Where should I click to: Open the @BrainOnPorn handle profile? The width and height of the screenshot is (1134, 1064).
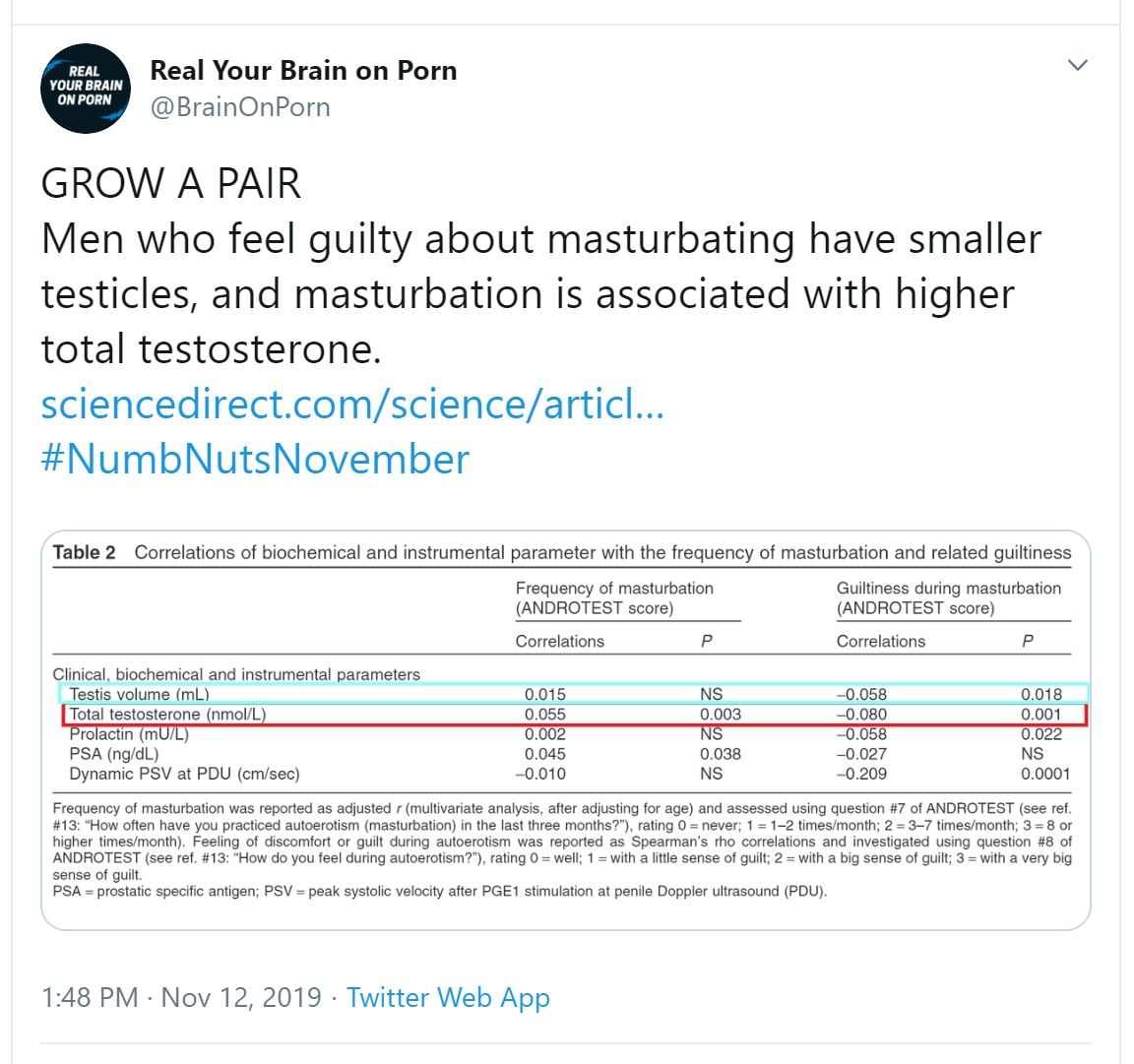click(x=239, y=106)
